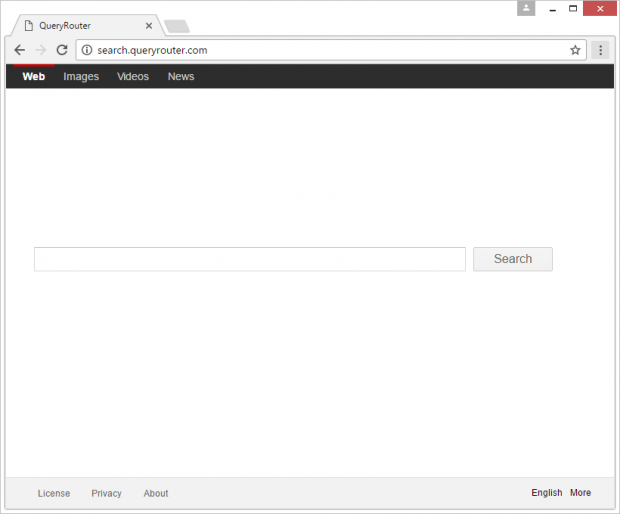Go back using the browser back arrow
This screenshot has width=620, height=514.
(19, 50)
